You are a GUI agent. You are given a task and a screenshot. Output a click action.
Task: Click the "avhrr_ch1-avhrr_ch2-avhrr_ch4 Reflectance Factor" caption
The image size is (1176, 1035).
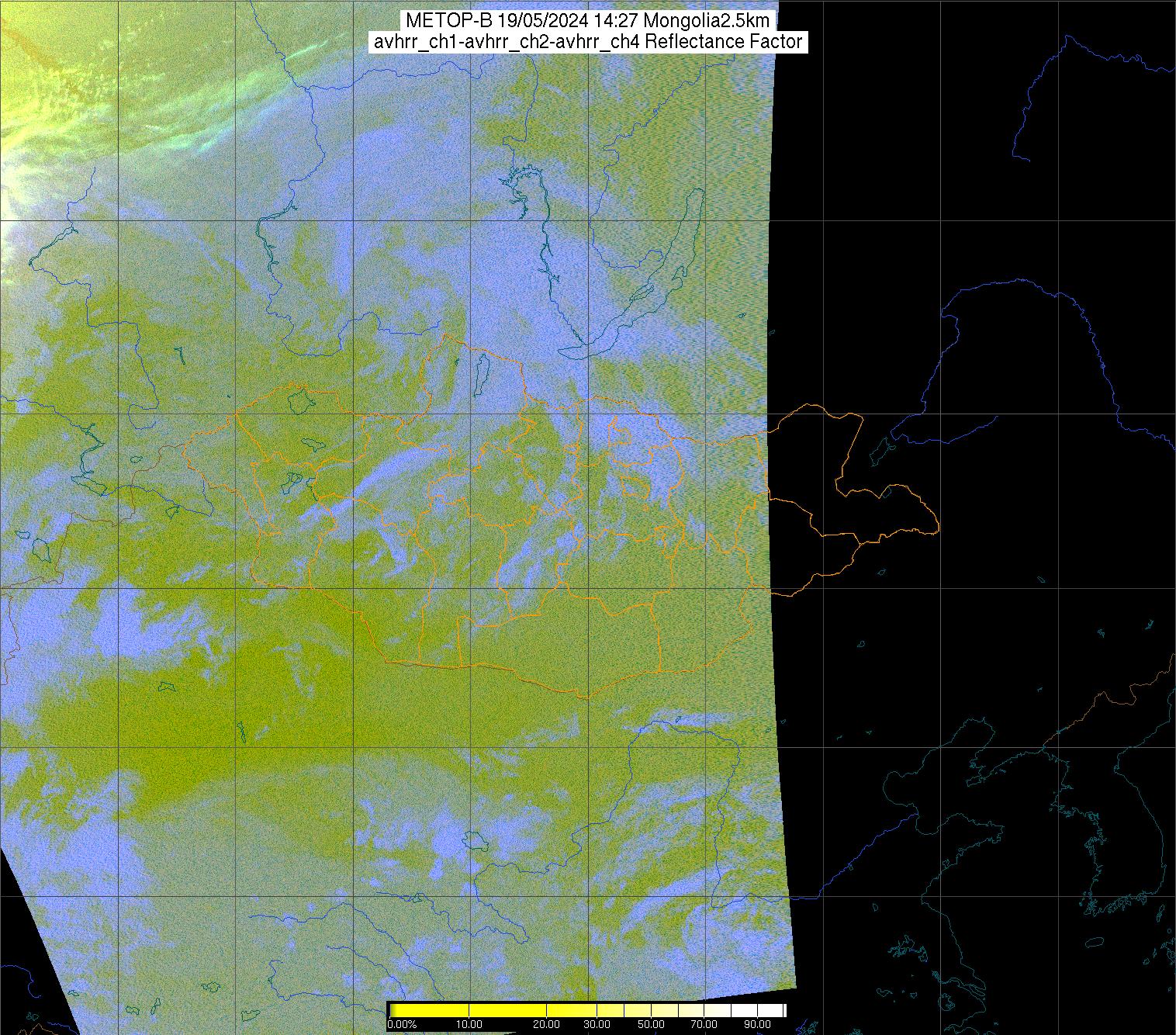[x=587, y=42]
